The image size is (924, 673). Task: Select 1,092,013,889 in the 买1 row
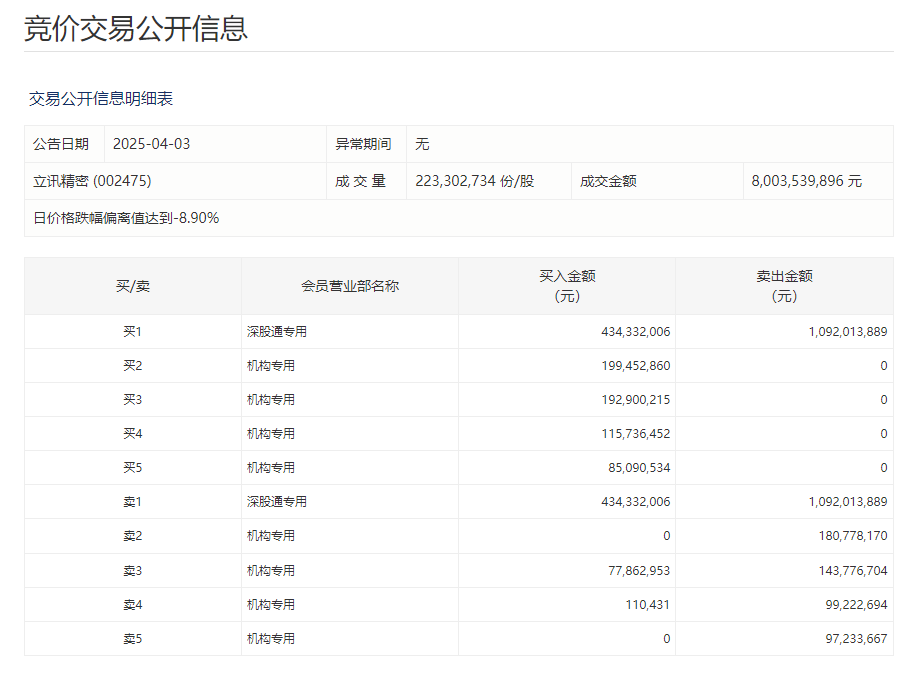(847, 332)
